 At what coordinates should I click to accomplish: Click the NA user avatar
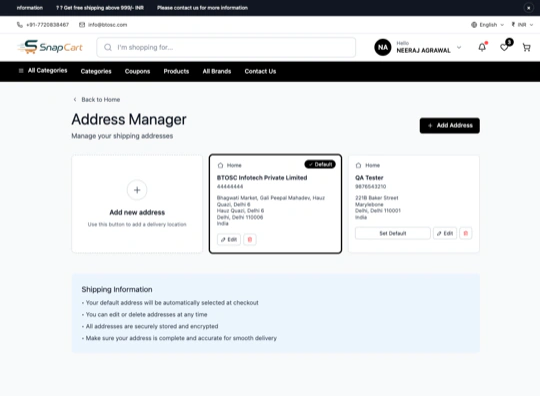click(x=383, y=48)
